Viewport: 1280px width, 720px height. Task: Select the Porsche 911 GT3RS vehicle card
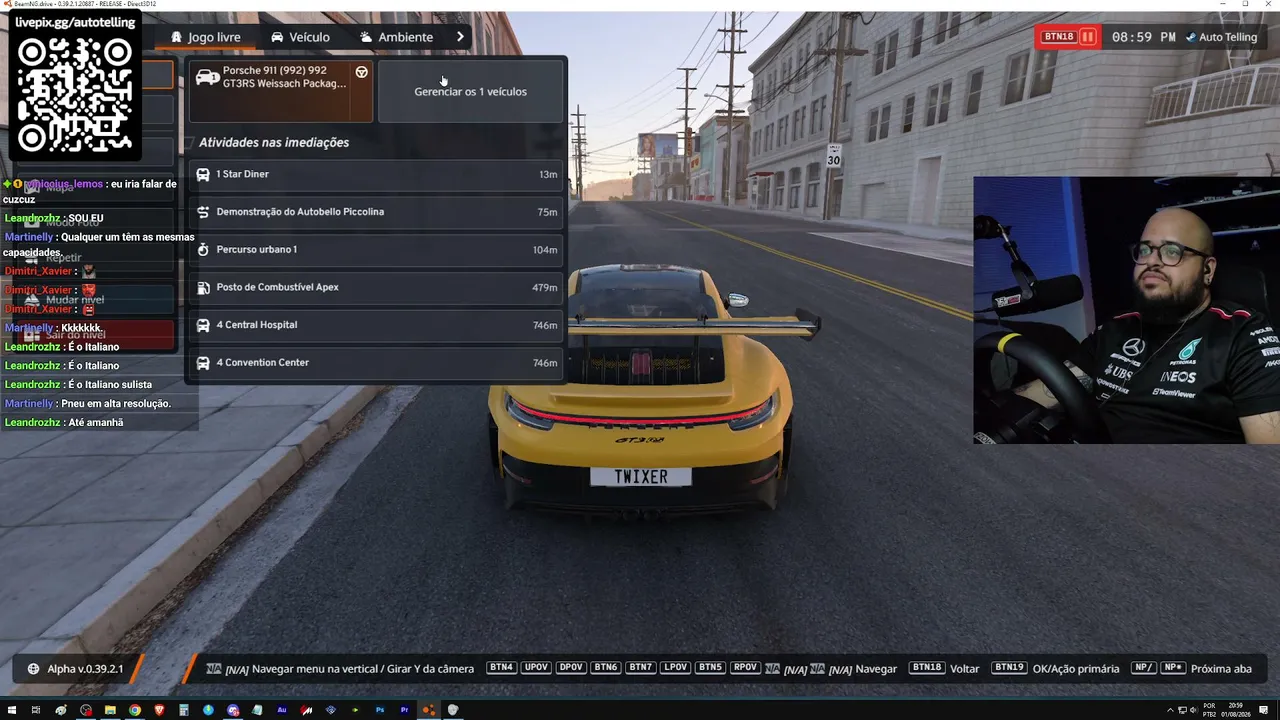(x=281, y=91)
